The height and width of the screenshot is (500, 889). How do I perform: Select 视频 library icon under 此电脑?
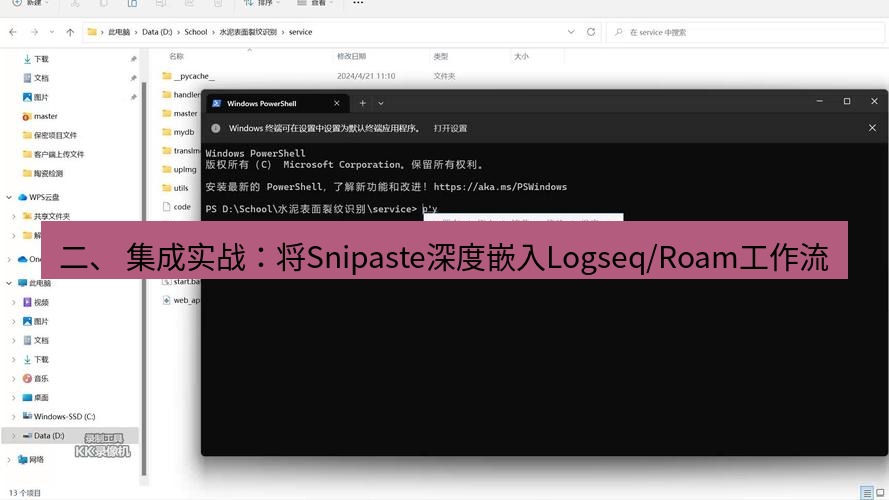click(27, 303)
